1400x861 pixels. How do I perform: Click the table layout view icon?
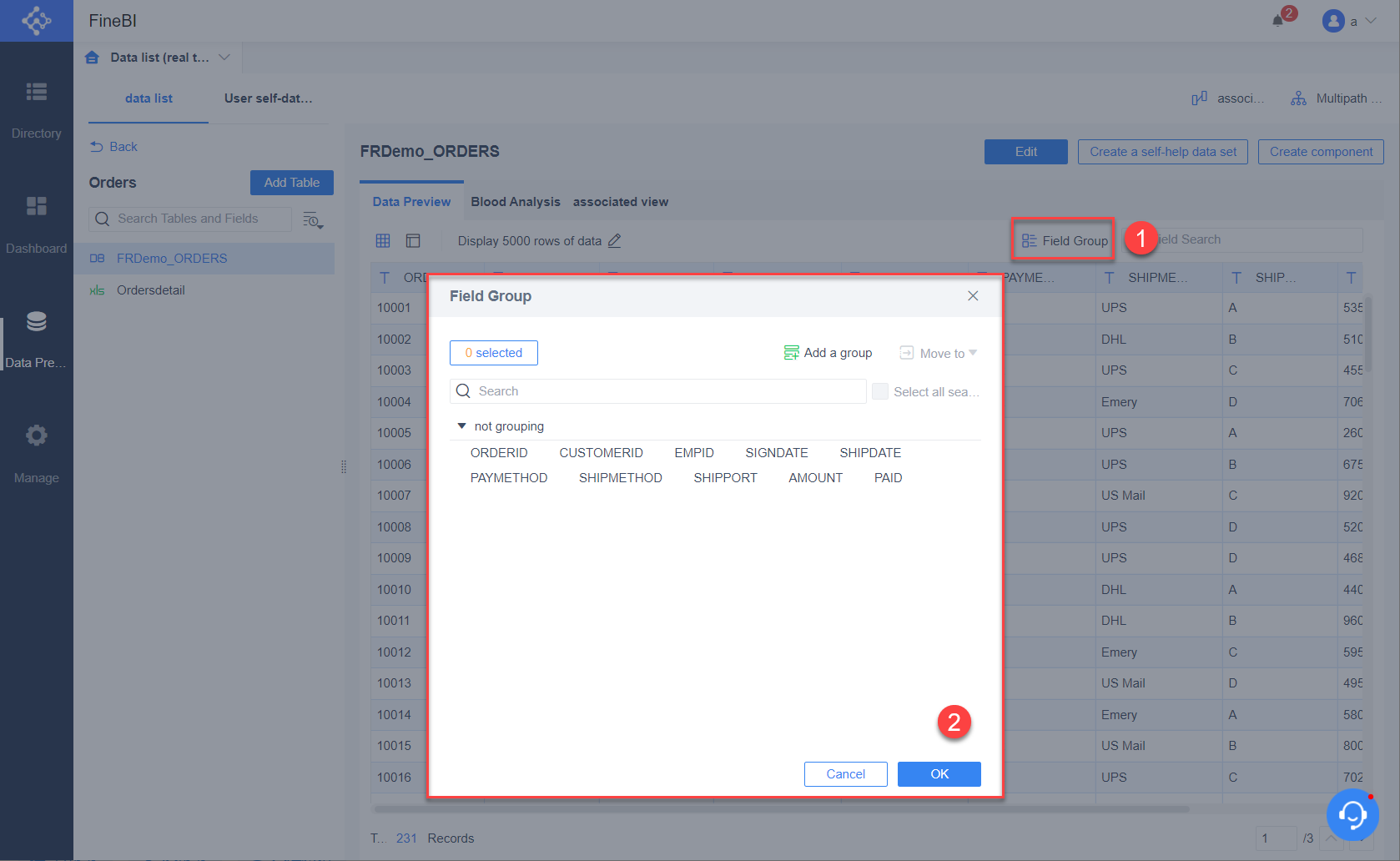click(413, 240)
